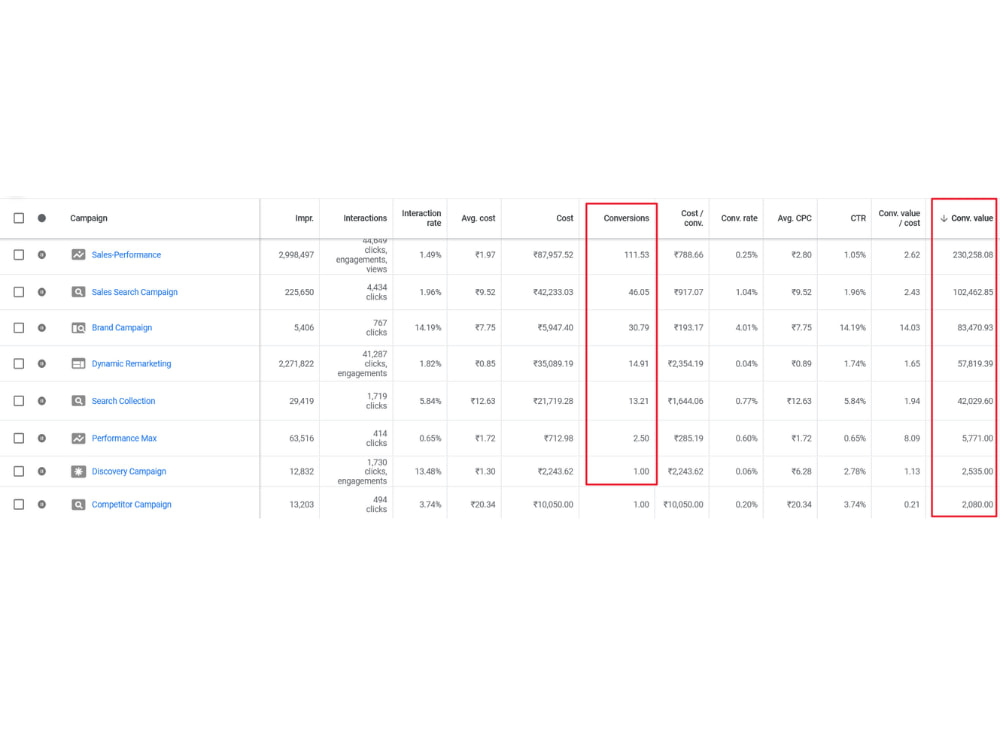Screen dimensions: 1000x750
Task: Check the Performance Max row checkbox
Action: coord(19,438)
